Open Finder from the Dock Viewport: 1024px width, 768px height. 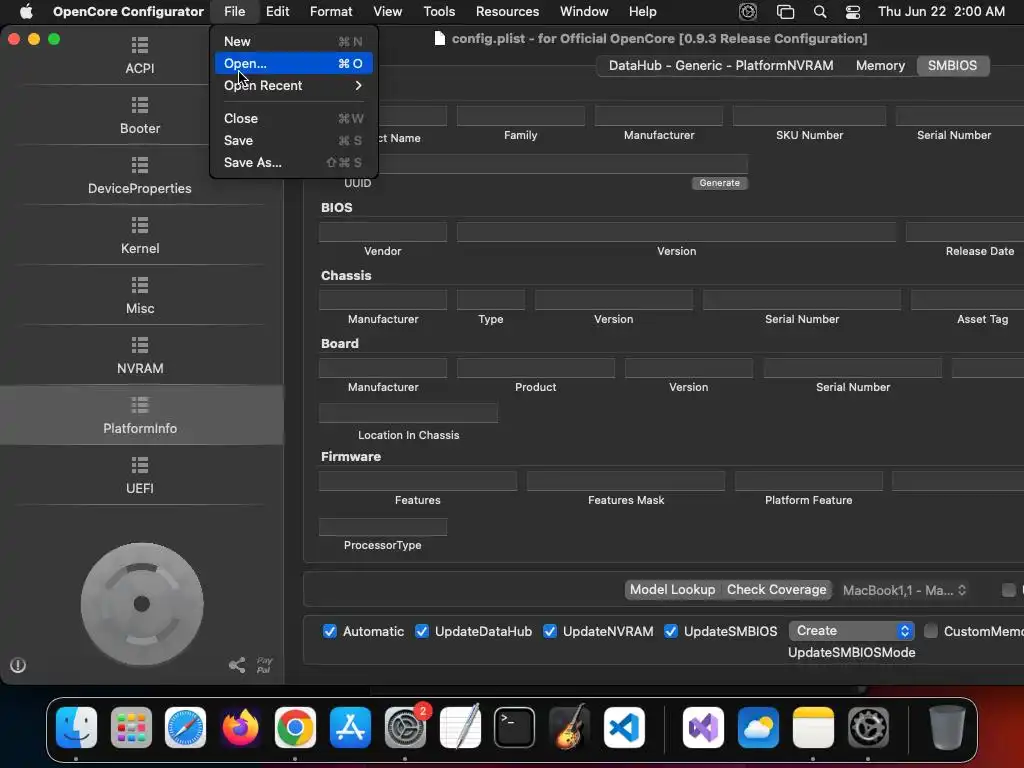[x=76, y=727]
